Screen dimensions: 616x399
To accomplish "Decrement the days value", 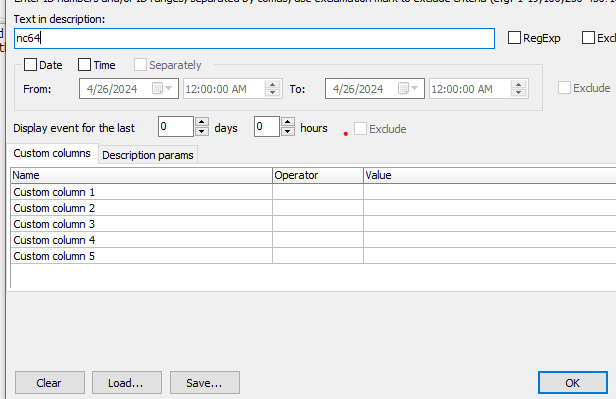I will 202,132.
